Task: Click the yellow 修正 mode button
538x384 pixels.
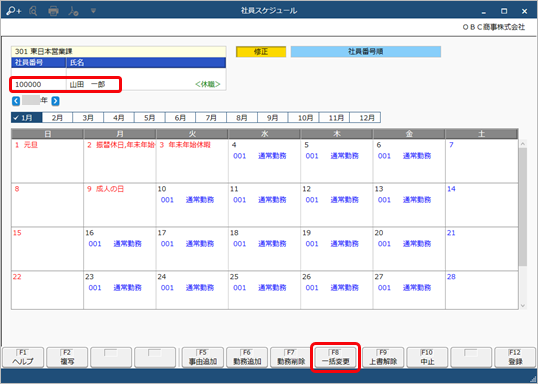Action: 261,52
